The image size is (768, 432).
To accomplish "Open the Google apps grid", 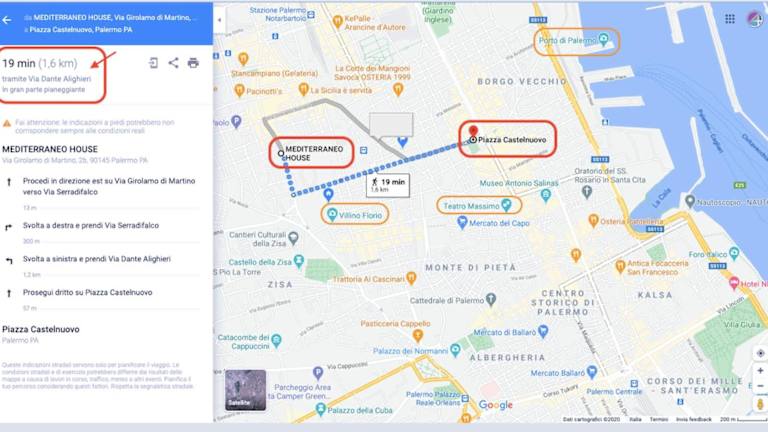I will click(730, 19).
